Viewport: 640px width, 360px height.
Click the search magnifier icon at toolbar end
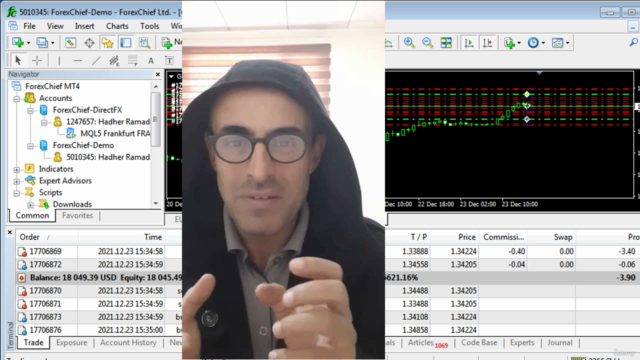click(x=634, y=42)
